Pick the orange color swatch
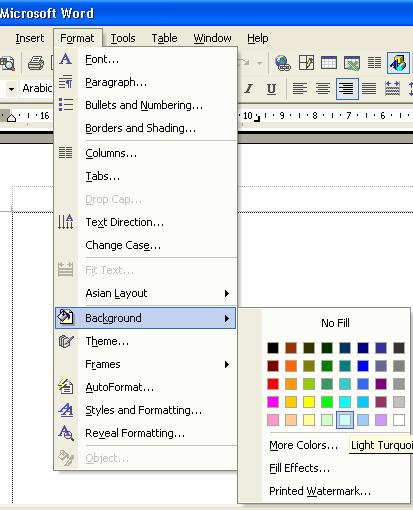413x510 pixels. pos(291,366)
